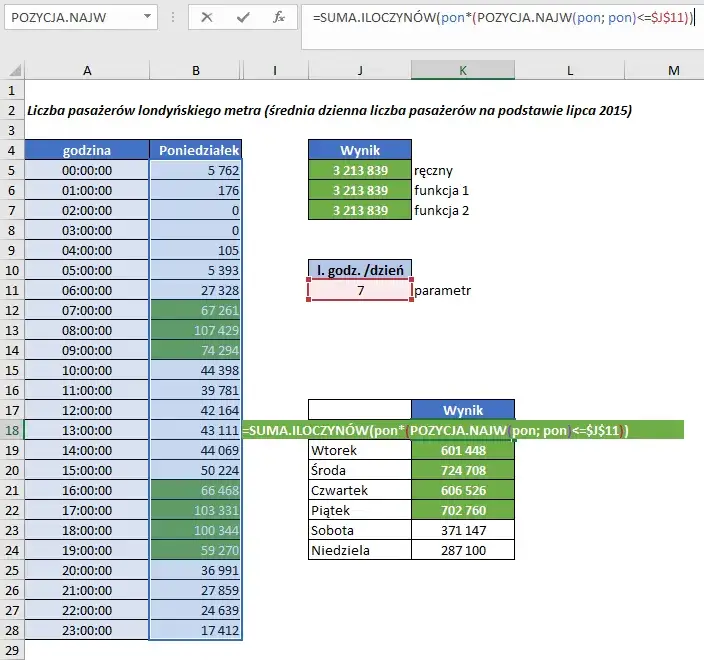Select the 'godzina' header cell
The width and height of the screenshot is (704, 660).
coord(87,150)
